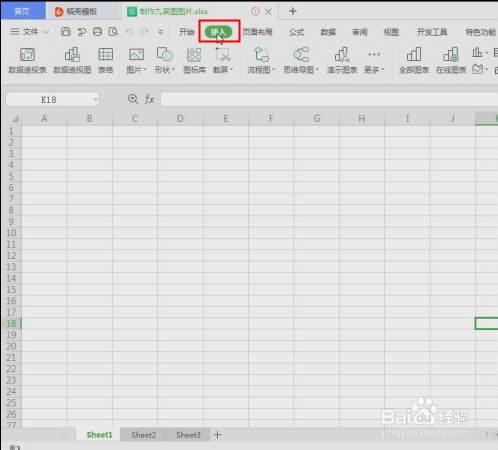
Task: Close the 制作九宫图图片.xlsx file tab
Action: [x=268, y=12]
